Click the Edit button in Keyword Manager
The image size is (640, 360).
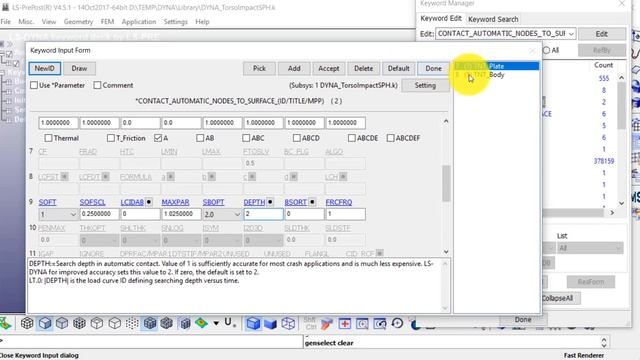tap(602, 34)
